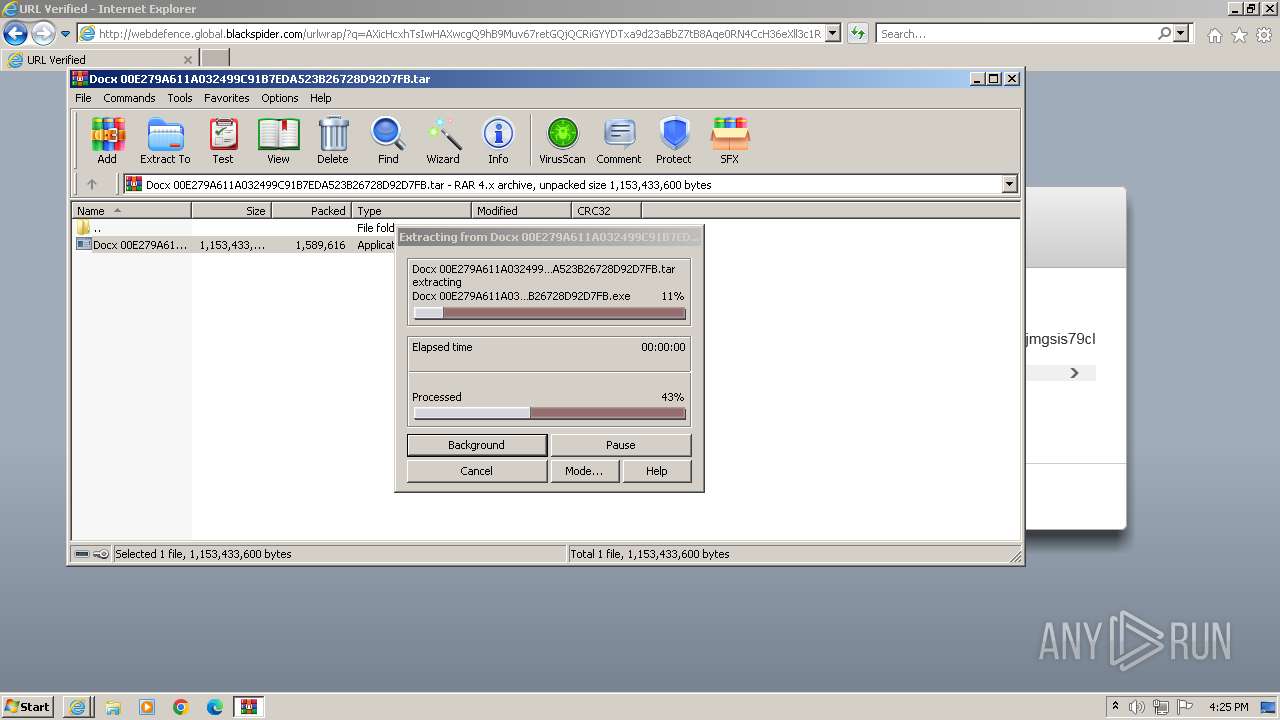
Task: Click the Processed progress bar at 43%
Action: (x=549, y=413)
